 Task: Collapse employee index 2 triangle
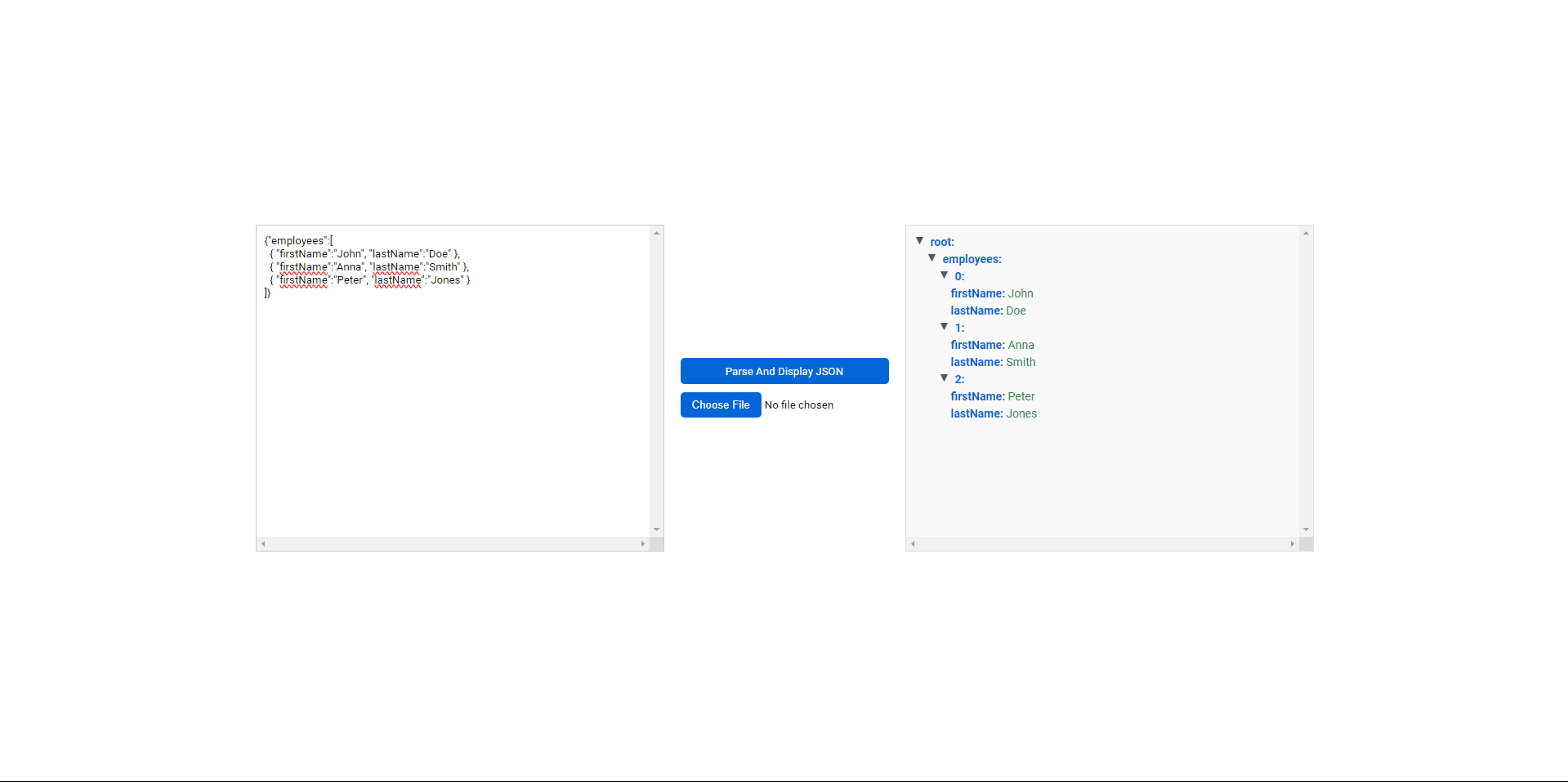(x=944, y=378)
